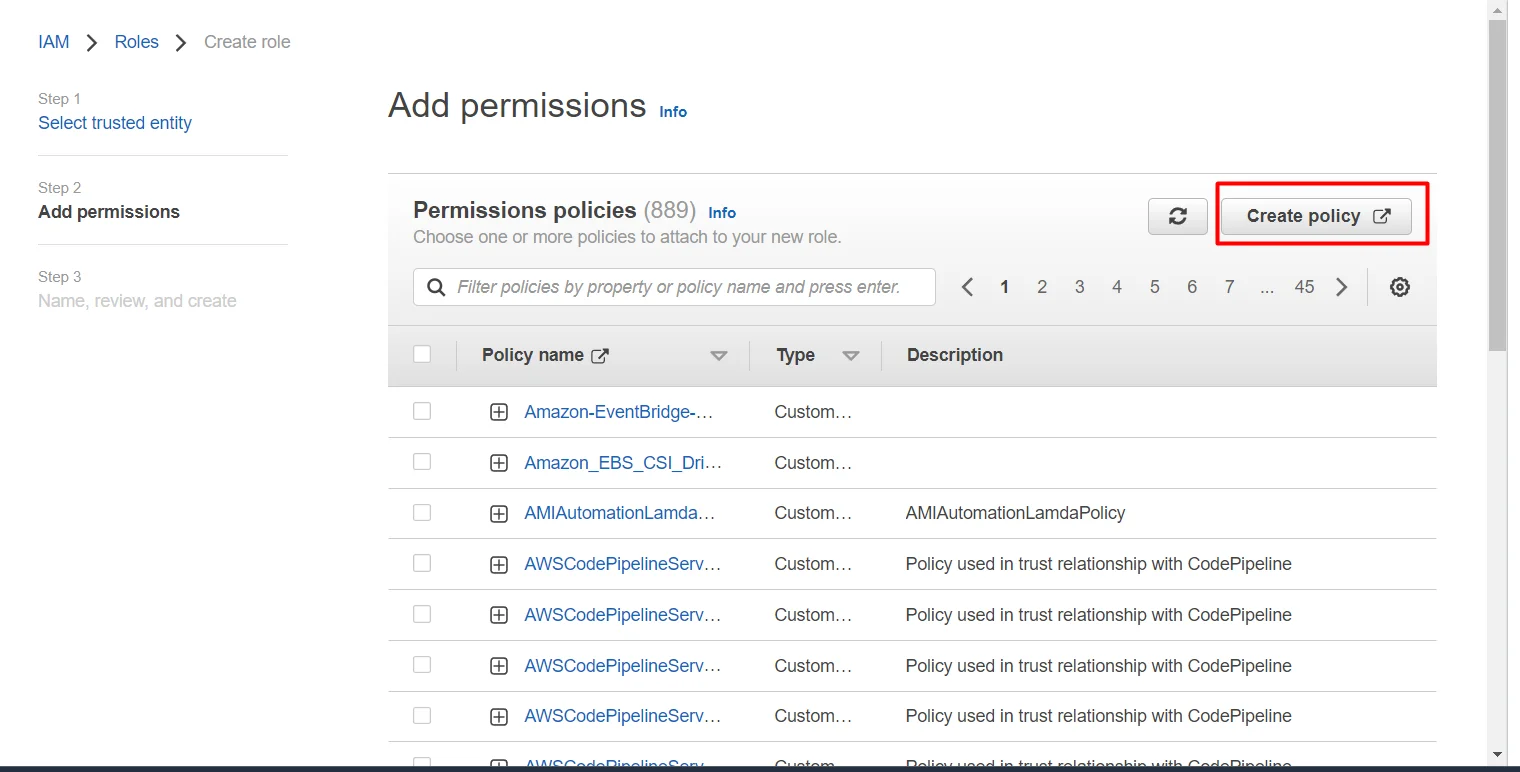Open page 4 of policies

tap(1117, 287)
